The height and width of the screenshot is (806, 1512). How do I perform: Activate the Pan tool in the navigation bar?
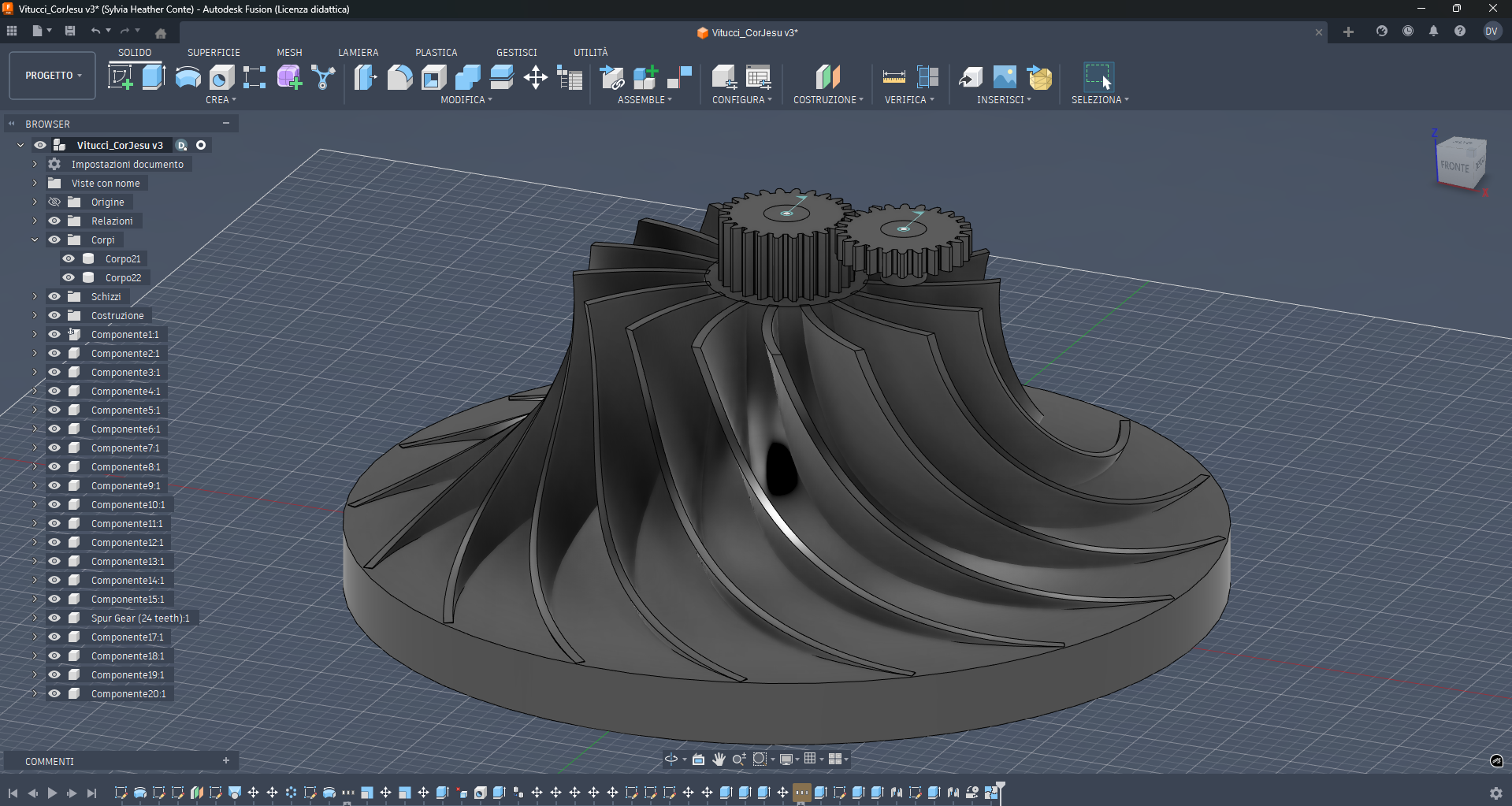718,759
